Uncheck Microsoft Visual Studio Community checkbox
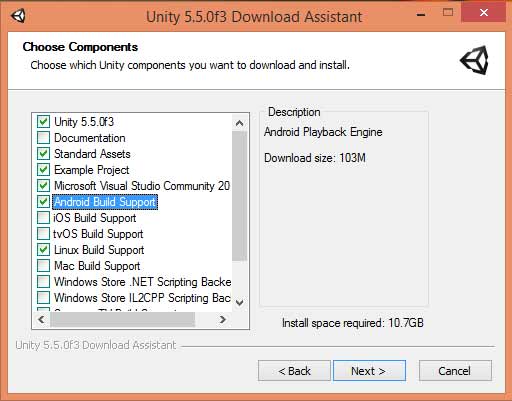 [x=43, y=186]
